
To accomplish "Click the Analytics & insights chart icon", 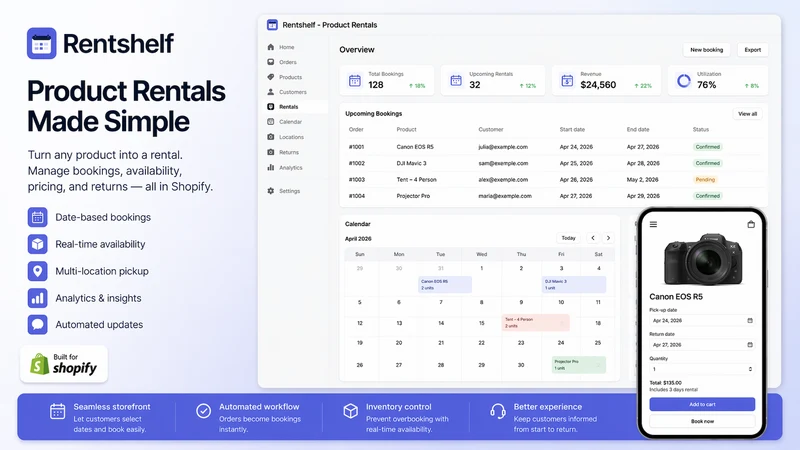I will click(x=38, y=298).
